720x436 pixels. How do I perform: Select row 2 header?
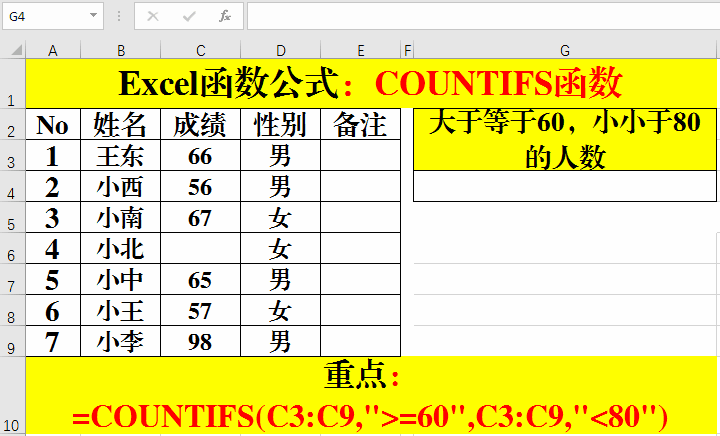tap(12, 124)
